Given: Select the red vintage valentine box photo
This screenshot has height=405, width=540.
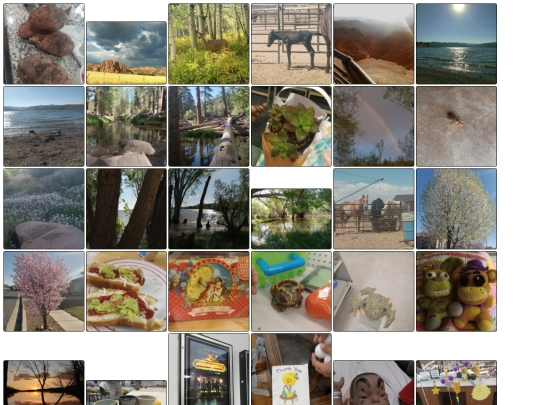Looking at the screenshot, I should (x=209, y=291).
